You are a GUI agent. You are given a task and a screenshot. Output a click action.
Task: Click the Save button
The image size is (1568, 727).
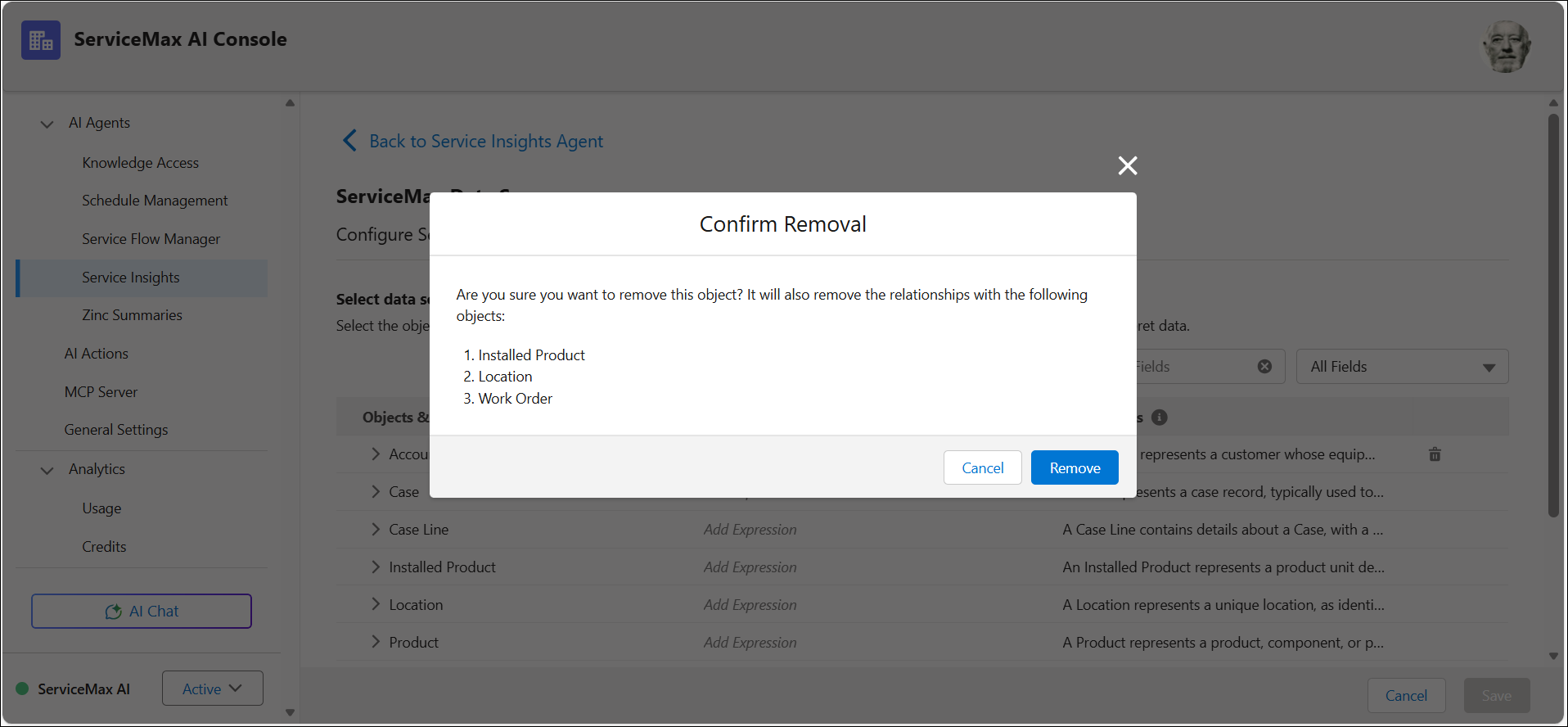coord(1496,695)
